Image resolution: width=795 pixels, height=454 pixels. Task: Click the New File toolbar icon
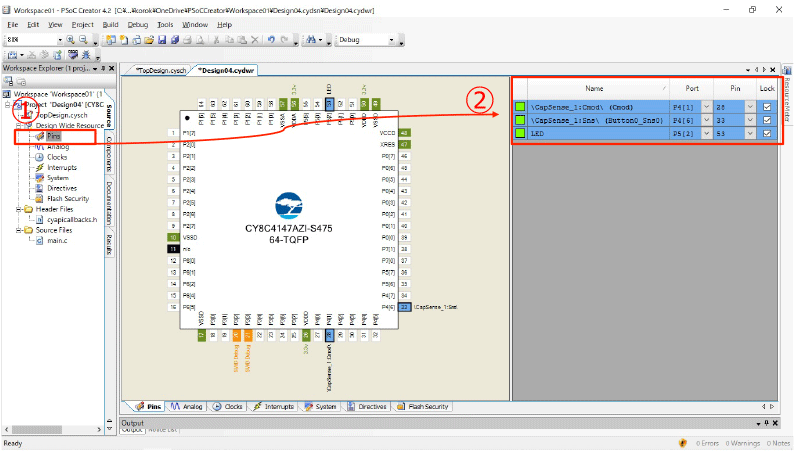pos(124,40)
